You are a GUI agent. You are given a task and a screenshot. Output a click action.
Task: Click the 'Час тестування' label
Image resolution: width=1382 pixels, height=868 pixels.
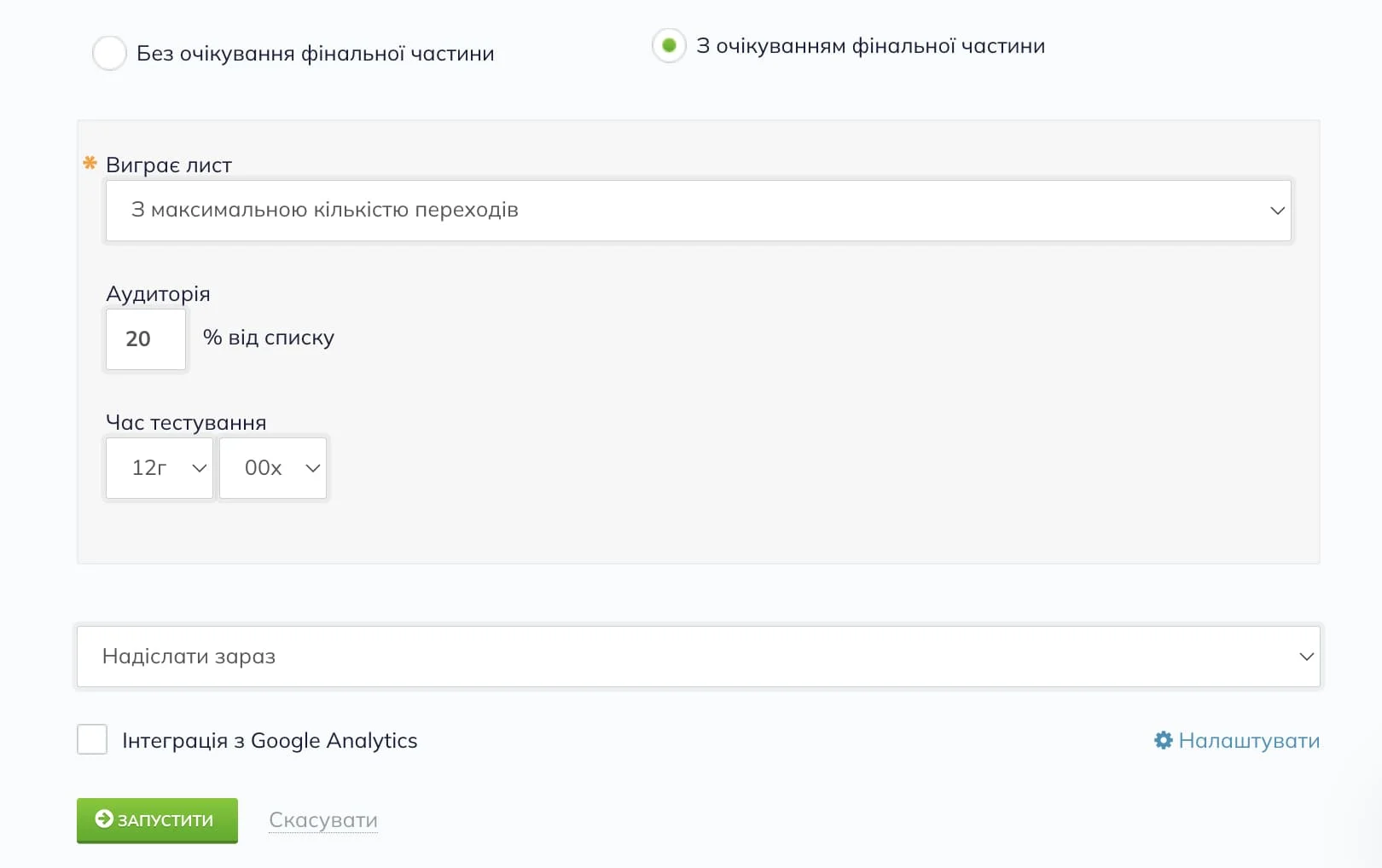point(186,422)
